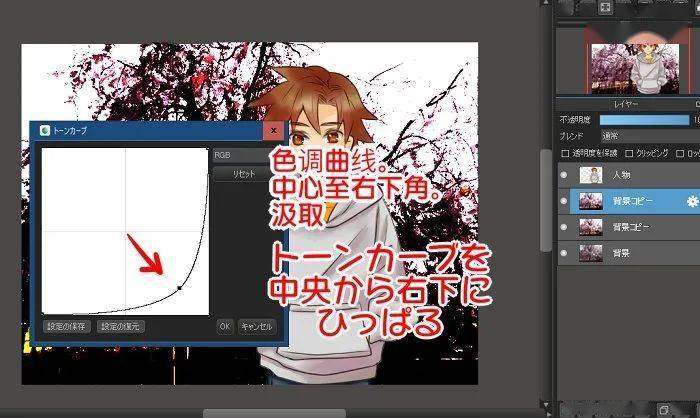Click the center of tone curve graph

point(125,231)
